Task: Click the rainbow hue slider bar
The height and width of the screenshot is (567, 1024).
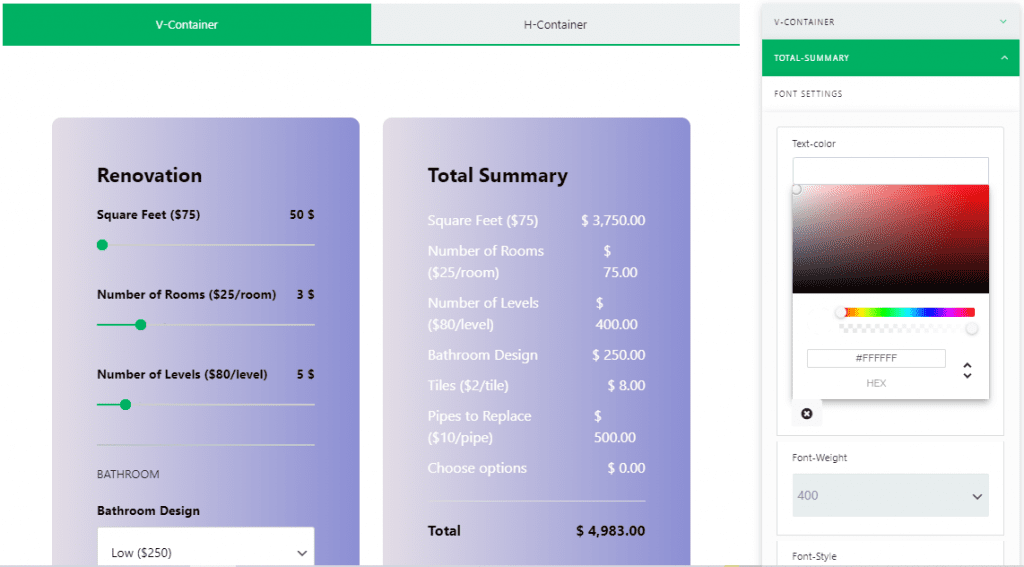Action: (907, 312)
